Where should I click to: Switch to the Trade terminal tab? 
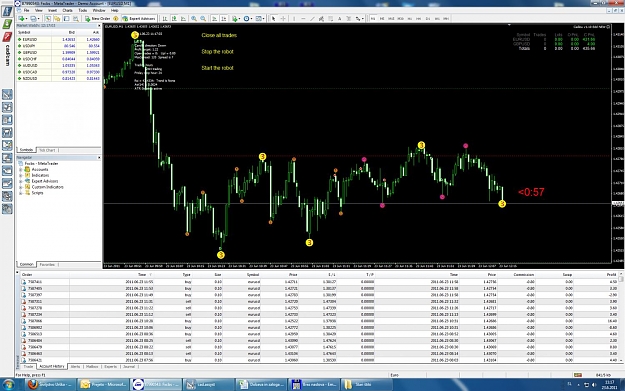point(28,367)
